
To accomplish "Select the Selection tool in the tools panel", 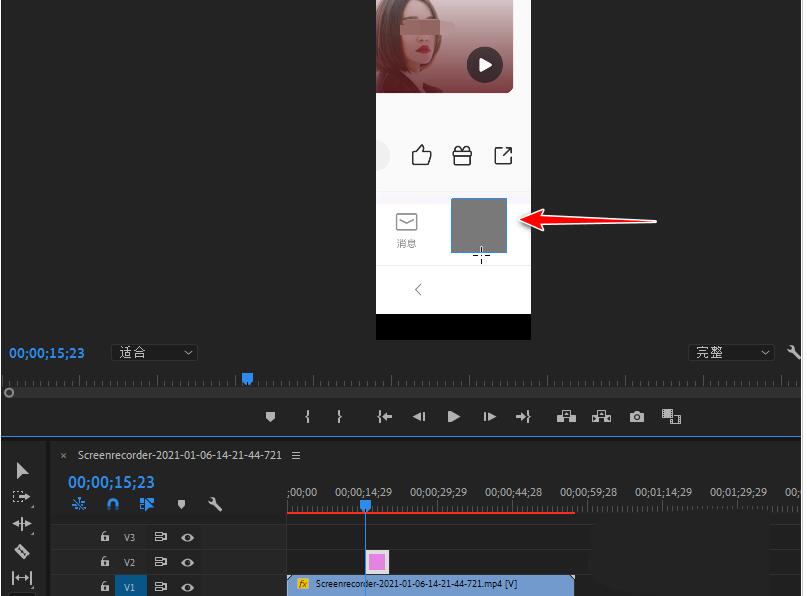I will [x=23, y=470].
